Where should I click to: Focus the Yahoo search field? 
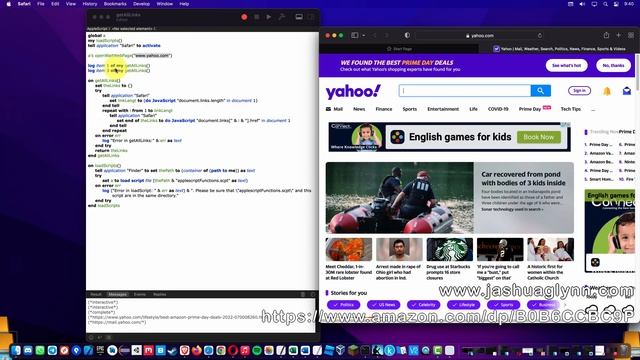(464, 91)
